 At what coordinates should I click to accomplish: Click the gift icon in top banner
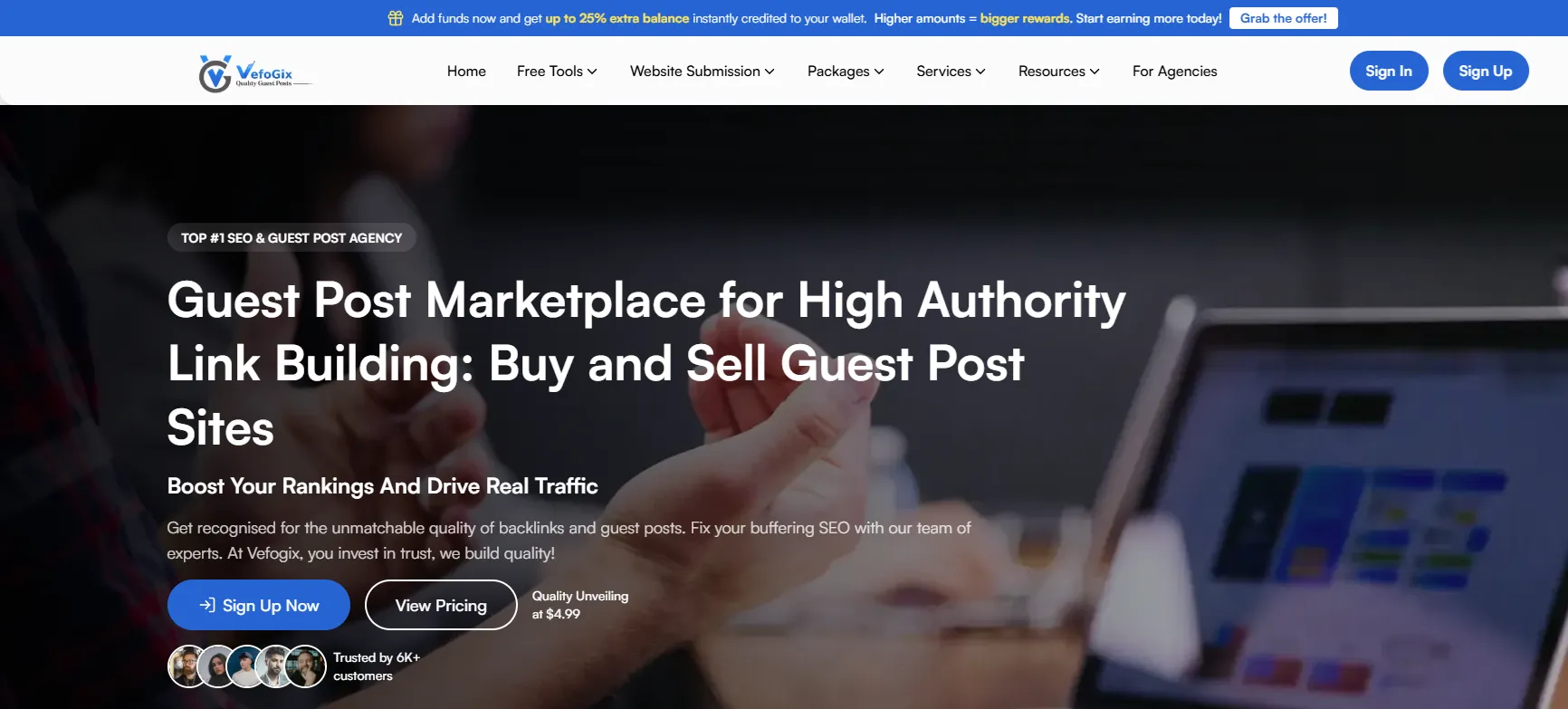coord(396,18)
